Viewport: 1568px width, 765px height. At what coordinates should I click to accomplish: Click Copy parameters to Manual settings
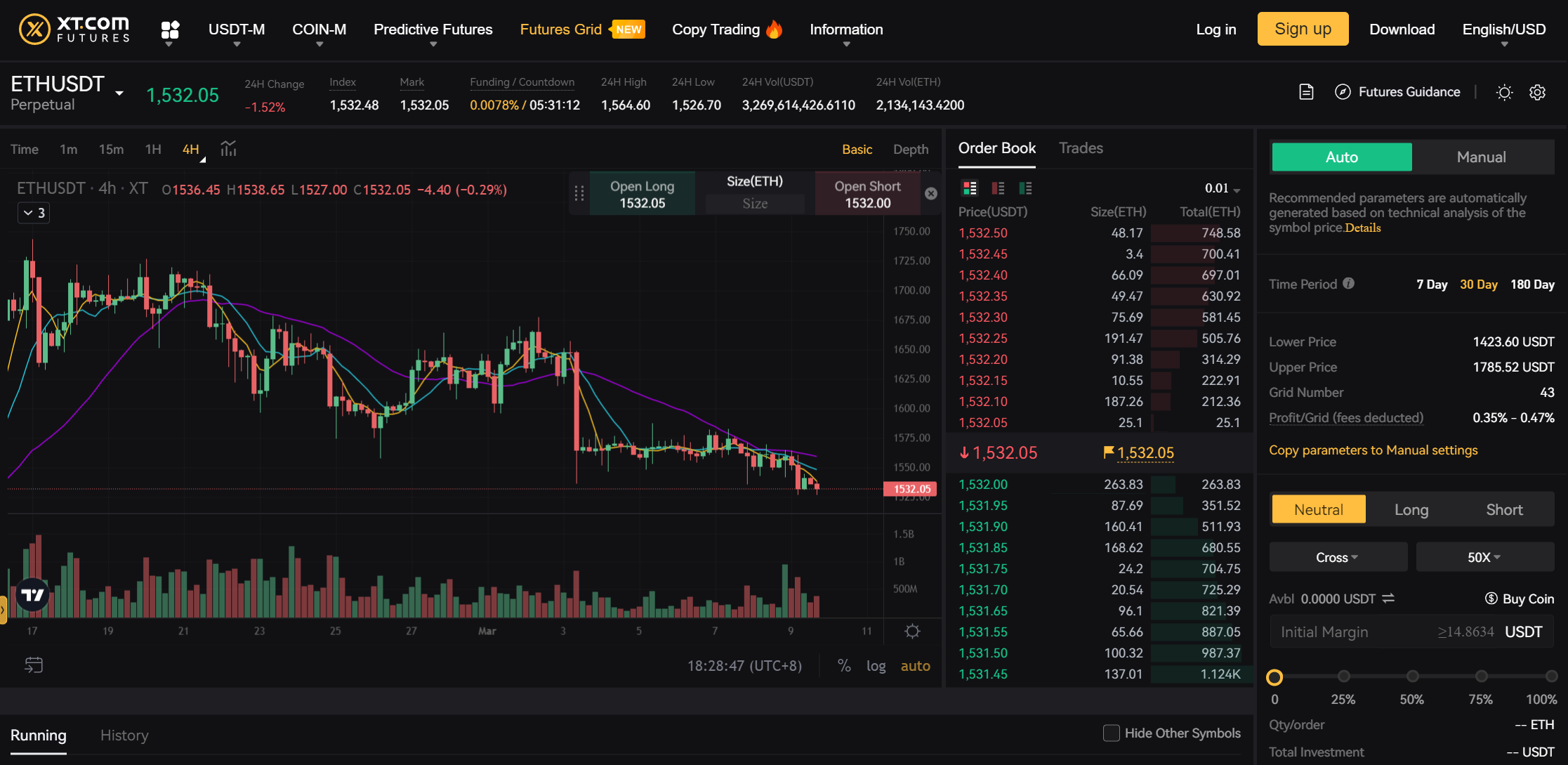[1373, 450]
